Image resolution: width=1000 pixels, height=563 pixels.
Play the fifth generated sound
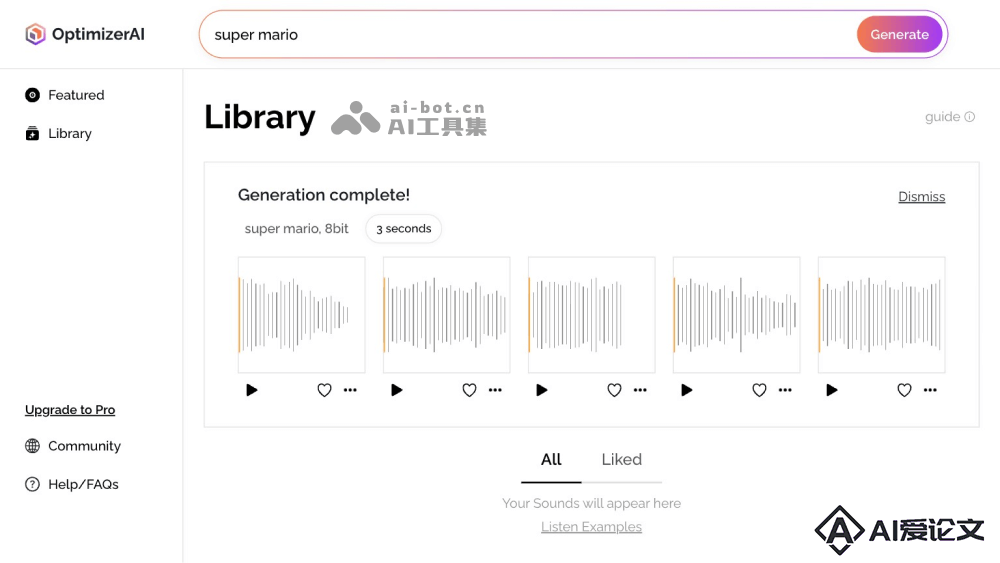click(x=832, y=390)
